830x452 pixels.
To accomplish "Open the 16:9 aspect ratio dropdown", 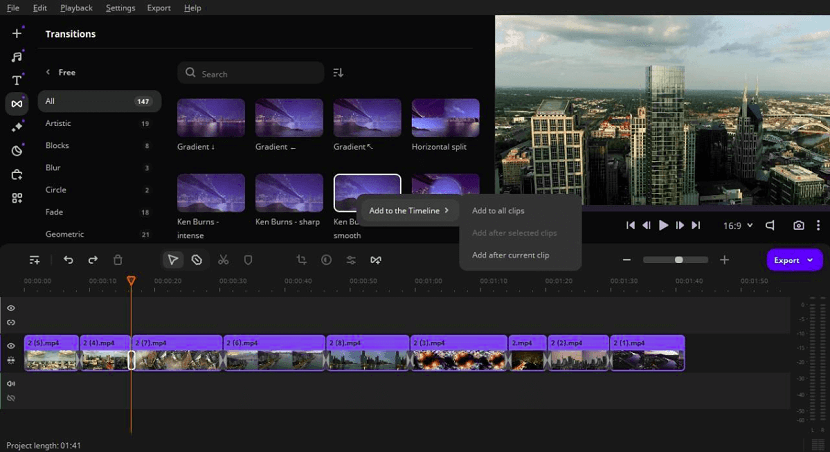I will (737, 225).
